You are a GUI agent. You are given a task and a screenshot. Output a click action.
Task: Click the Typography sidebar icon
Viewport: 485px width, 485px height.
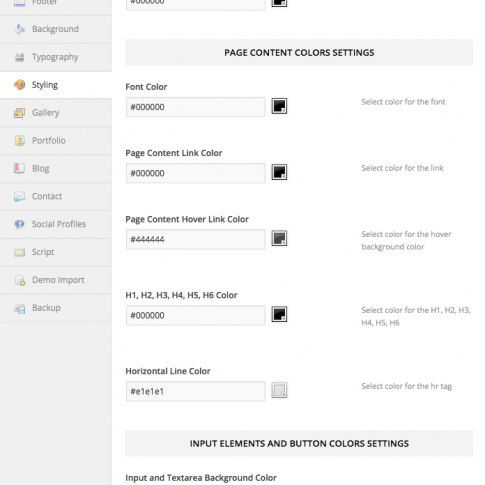click(19, 57)
